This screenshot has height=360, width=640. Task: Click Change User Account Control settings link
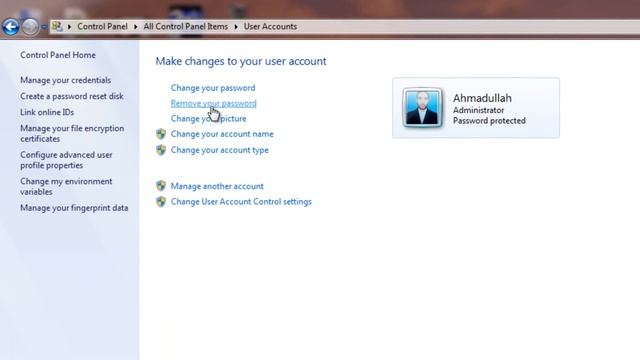click(241, 202)
